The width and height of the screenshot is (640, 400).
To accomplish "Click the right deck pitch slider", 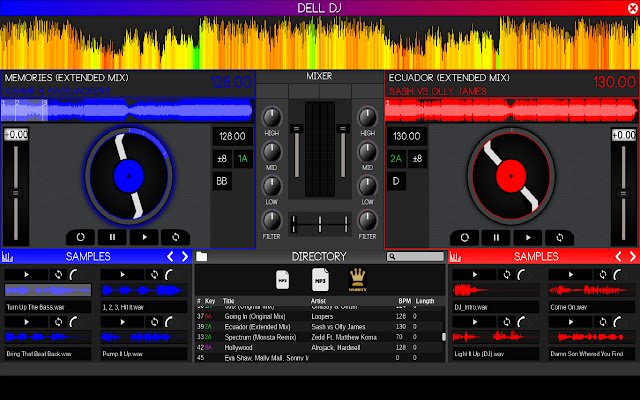I will (623, 192).
